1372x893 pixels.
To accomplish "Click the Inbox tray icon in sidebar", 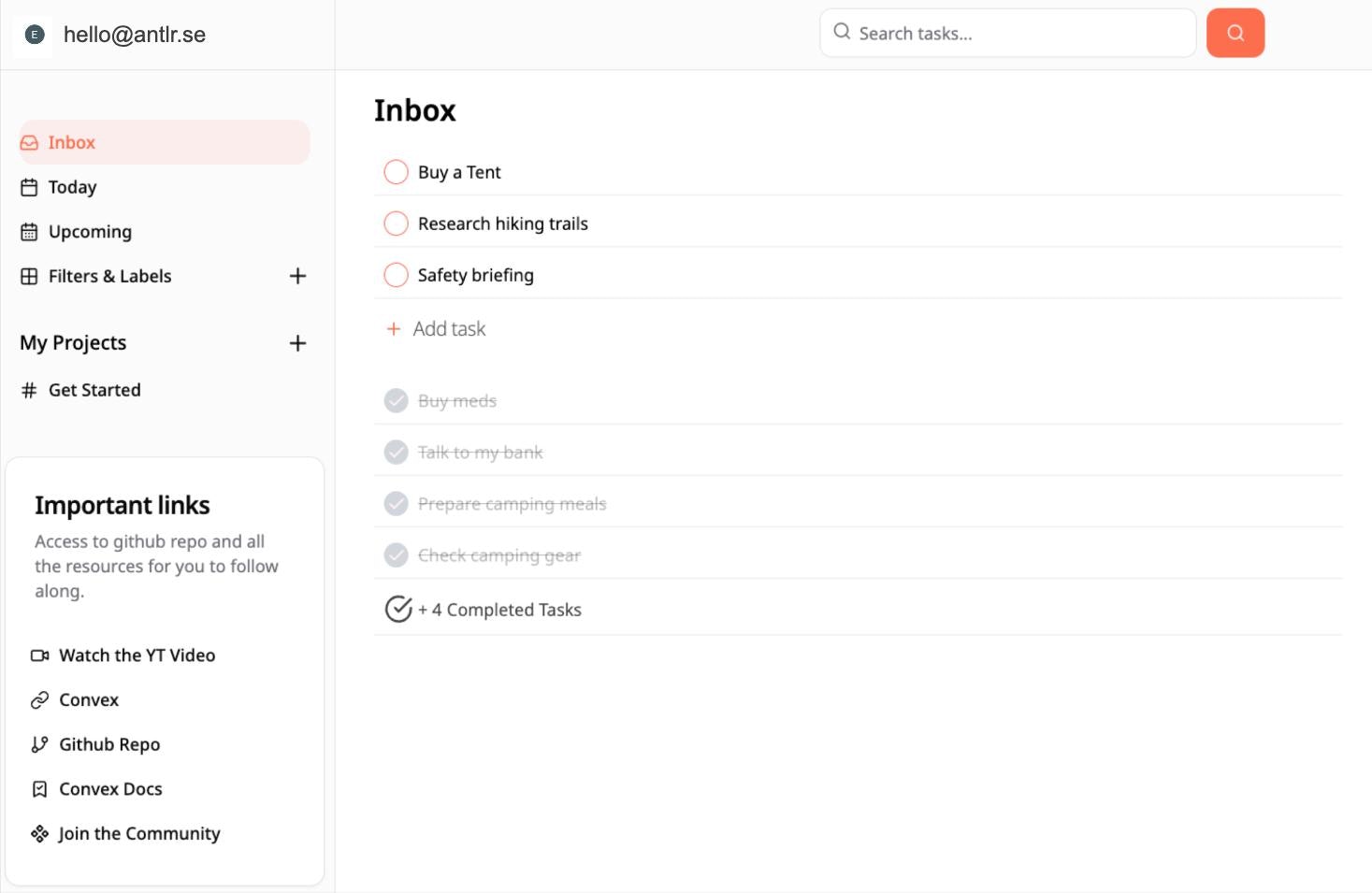I will pos(30,142).
